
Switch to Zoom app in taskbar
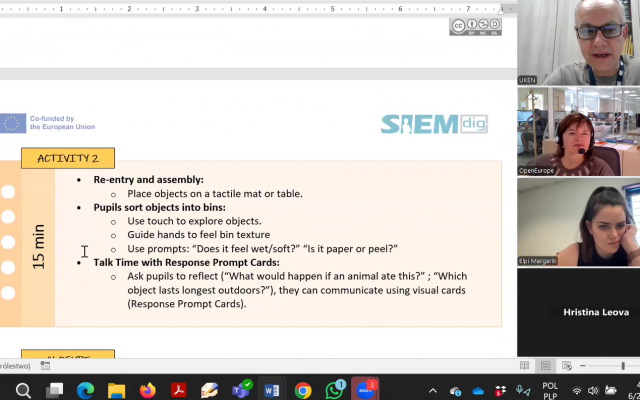366,390
